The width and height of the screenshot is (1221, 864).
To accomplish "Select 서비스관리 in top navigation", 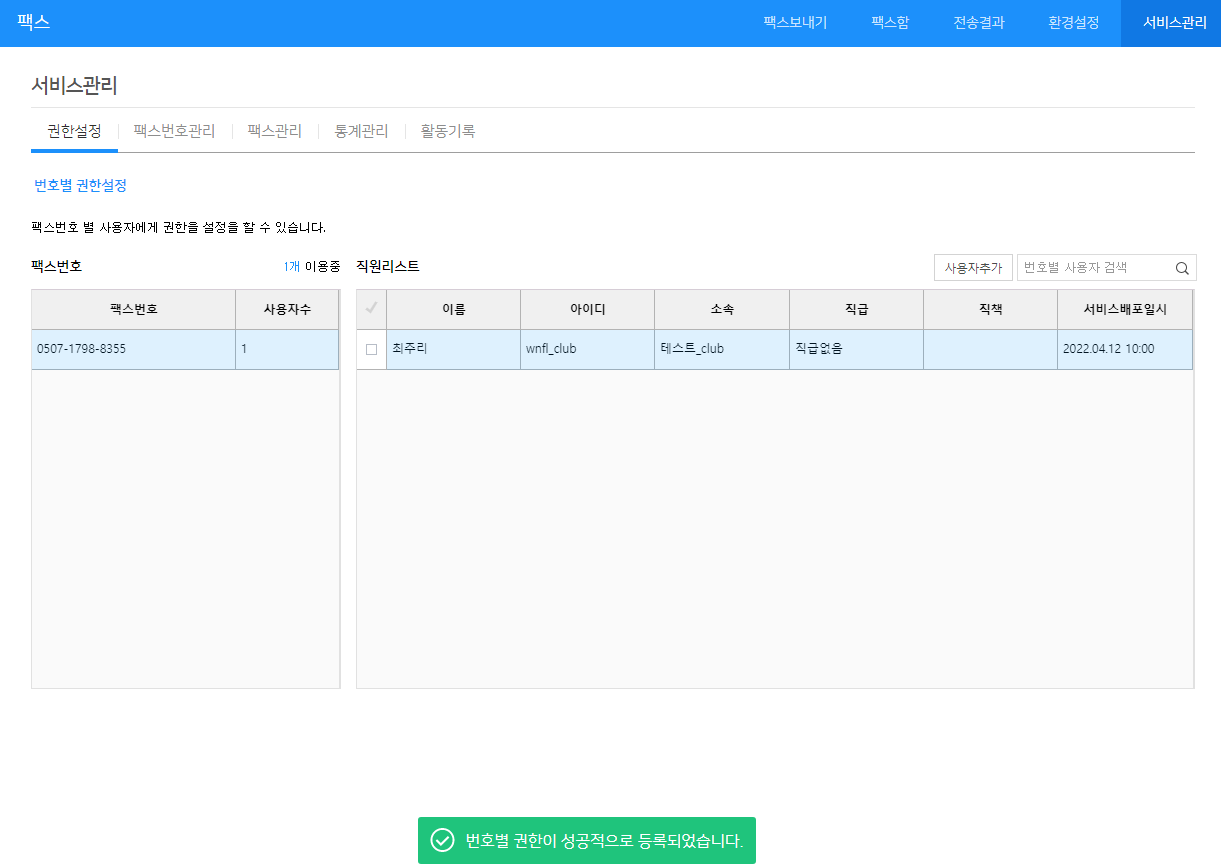I will 1174,23.
